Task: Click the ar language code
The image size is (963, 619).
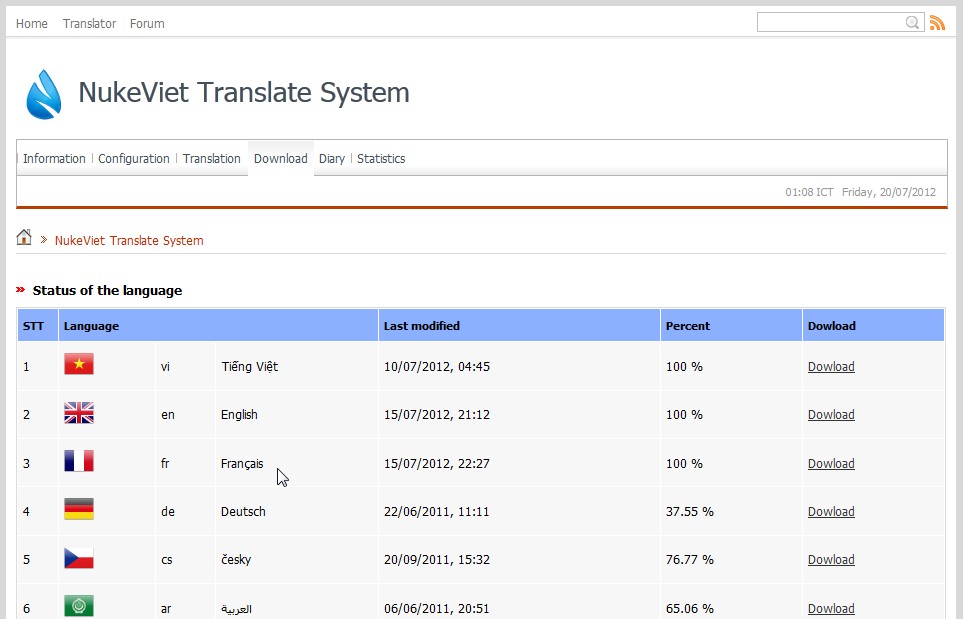Action: 166,609
